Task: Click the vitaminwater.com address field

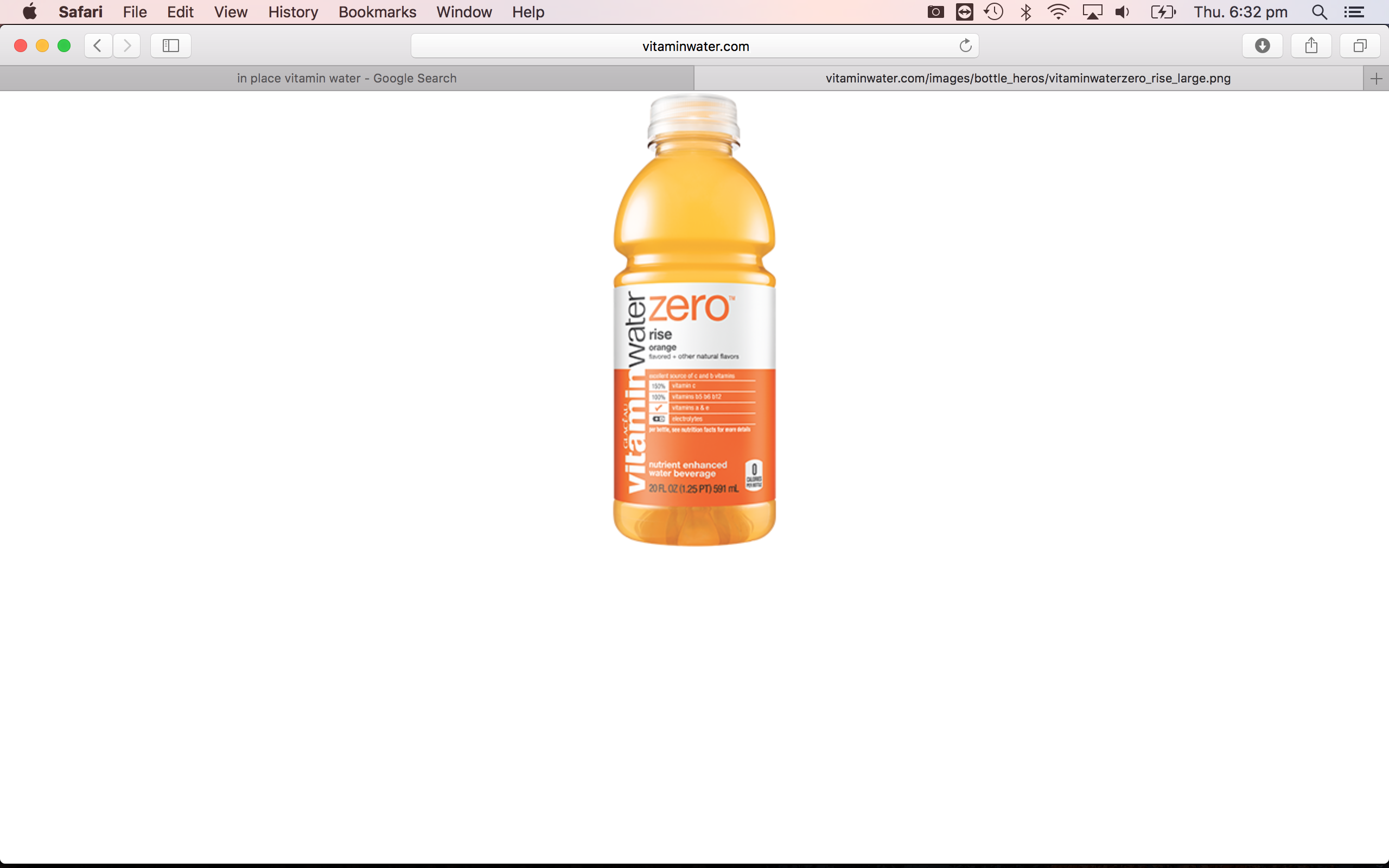Action: (x=694, y=46)
